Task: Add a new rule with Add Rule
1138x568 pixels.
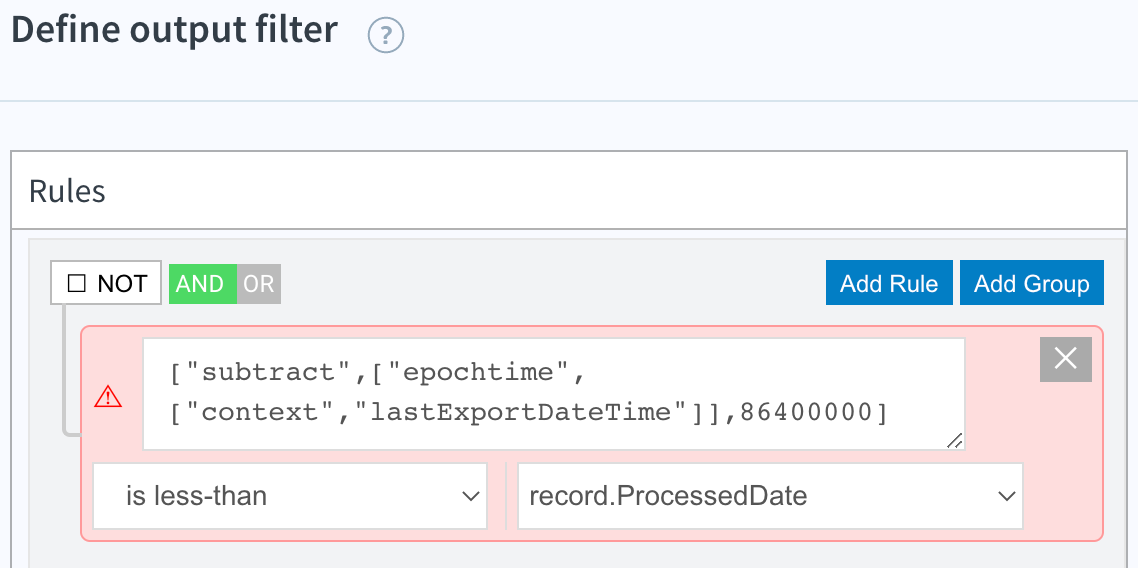Action: pyautogui.click(x=889, y=283)
